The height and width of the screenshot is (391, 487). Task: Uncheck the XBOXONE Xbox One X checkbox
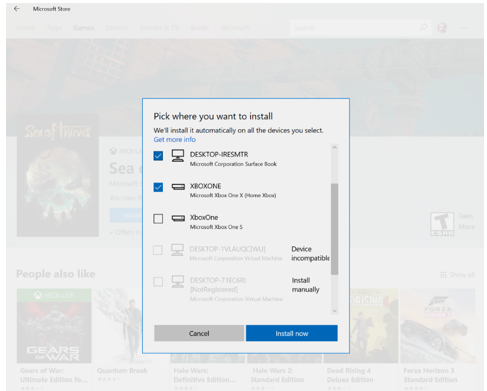coord(158,187)
